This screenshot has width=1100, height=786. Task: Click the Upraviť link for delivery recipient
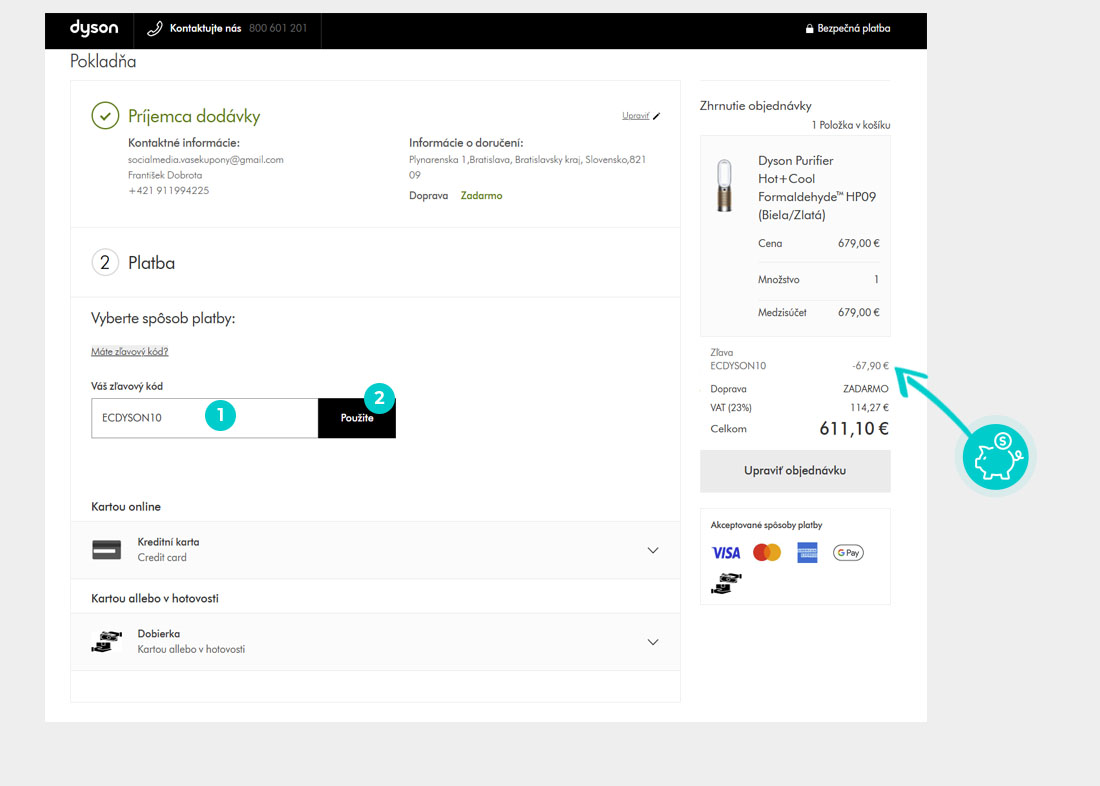(636, 116)
